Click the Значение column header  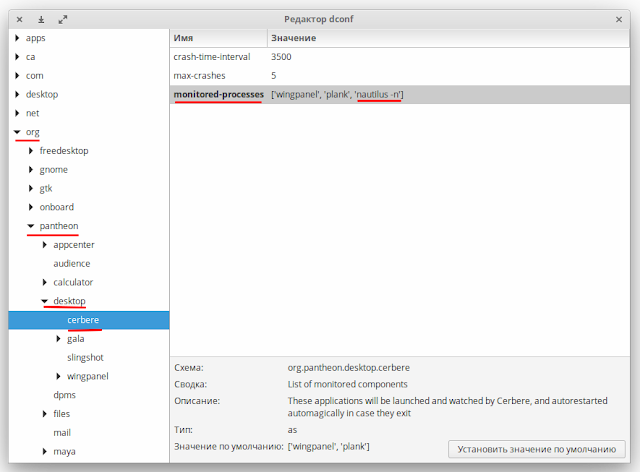point(449,38)
